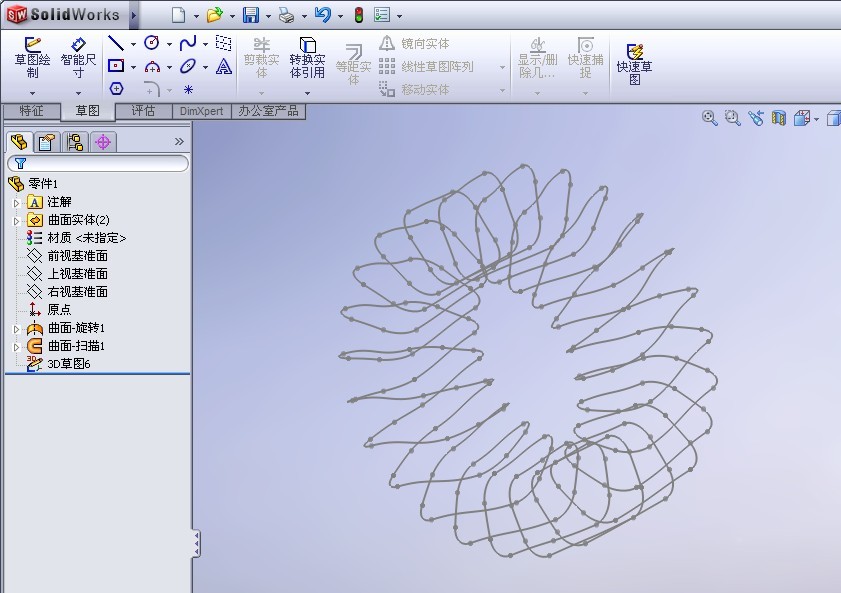Select 前视基准面 plane
Image resolution: width=841 pixels, height=593 pixels.
(x=67, y=256)
